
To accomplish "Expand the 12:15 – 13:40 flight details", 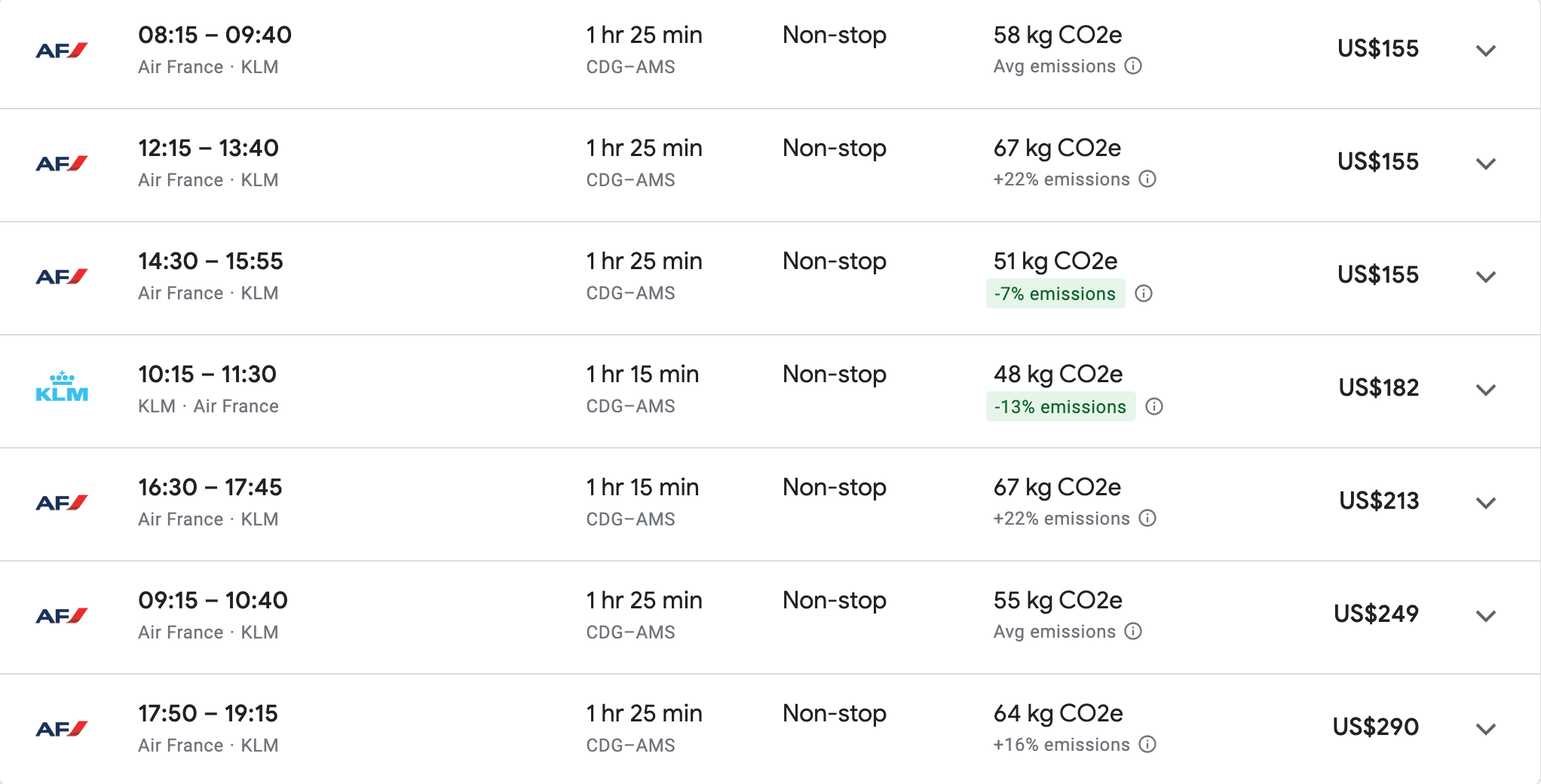I will [1485, 164].
